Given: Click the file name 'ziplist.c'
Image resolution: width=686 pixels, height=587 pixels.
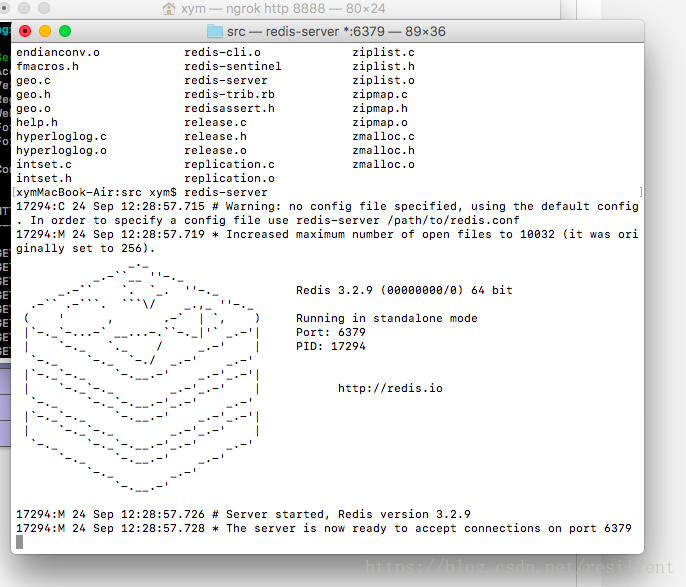Looking at the screenshot, I should pos(384,52).
